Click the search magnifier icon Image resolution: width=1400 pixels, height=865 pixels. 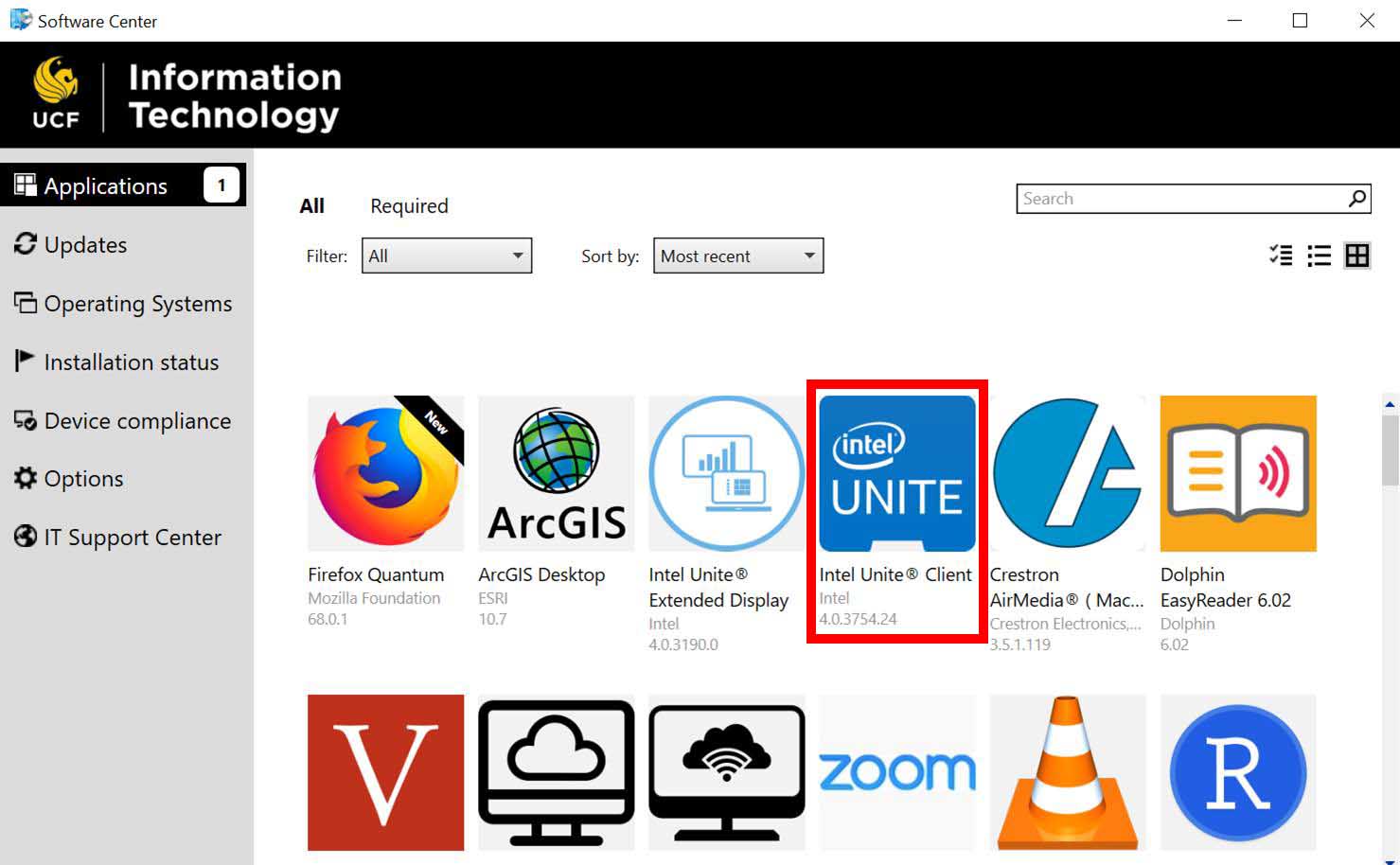pyautogui.click(x=1357, y=199)
